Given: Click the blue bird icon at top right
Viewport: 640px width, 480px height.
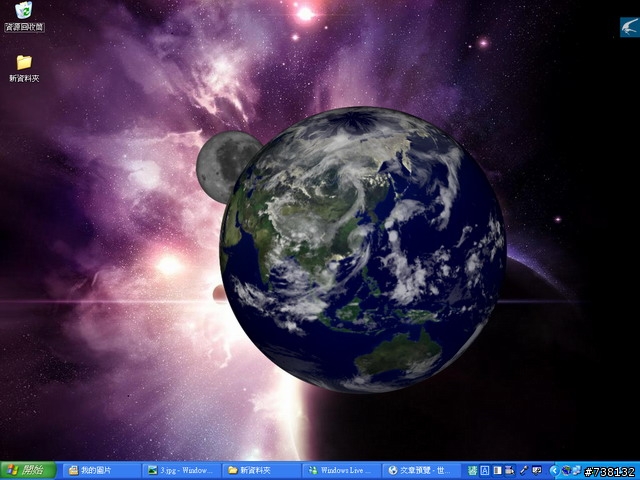Looking at the screenshot, I should [628, 27].
